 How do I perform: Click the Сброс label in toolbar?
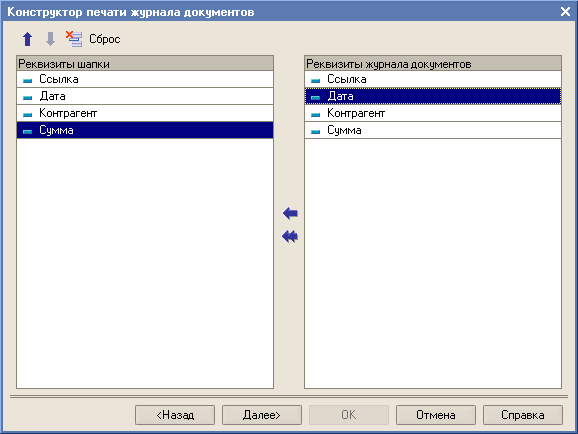tap(105, 39)
